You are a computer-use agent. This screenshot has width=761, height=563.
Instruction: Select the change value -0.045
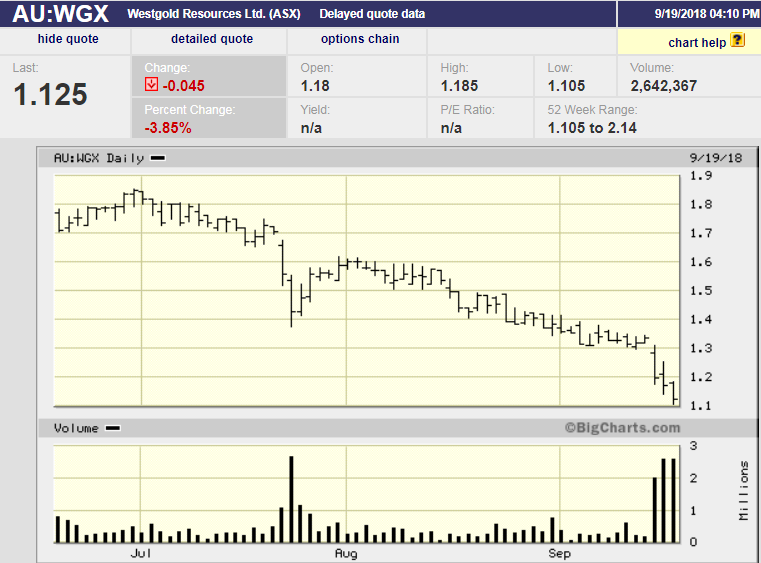coord(183,86)
